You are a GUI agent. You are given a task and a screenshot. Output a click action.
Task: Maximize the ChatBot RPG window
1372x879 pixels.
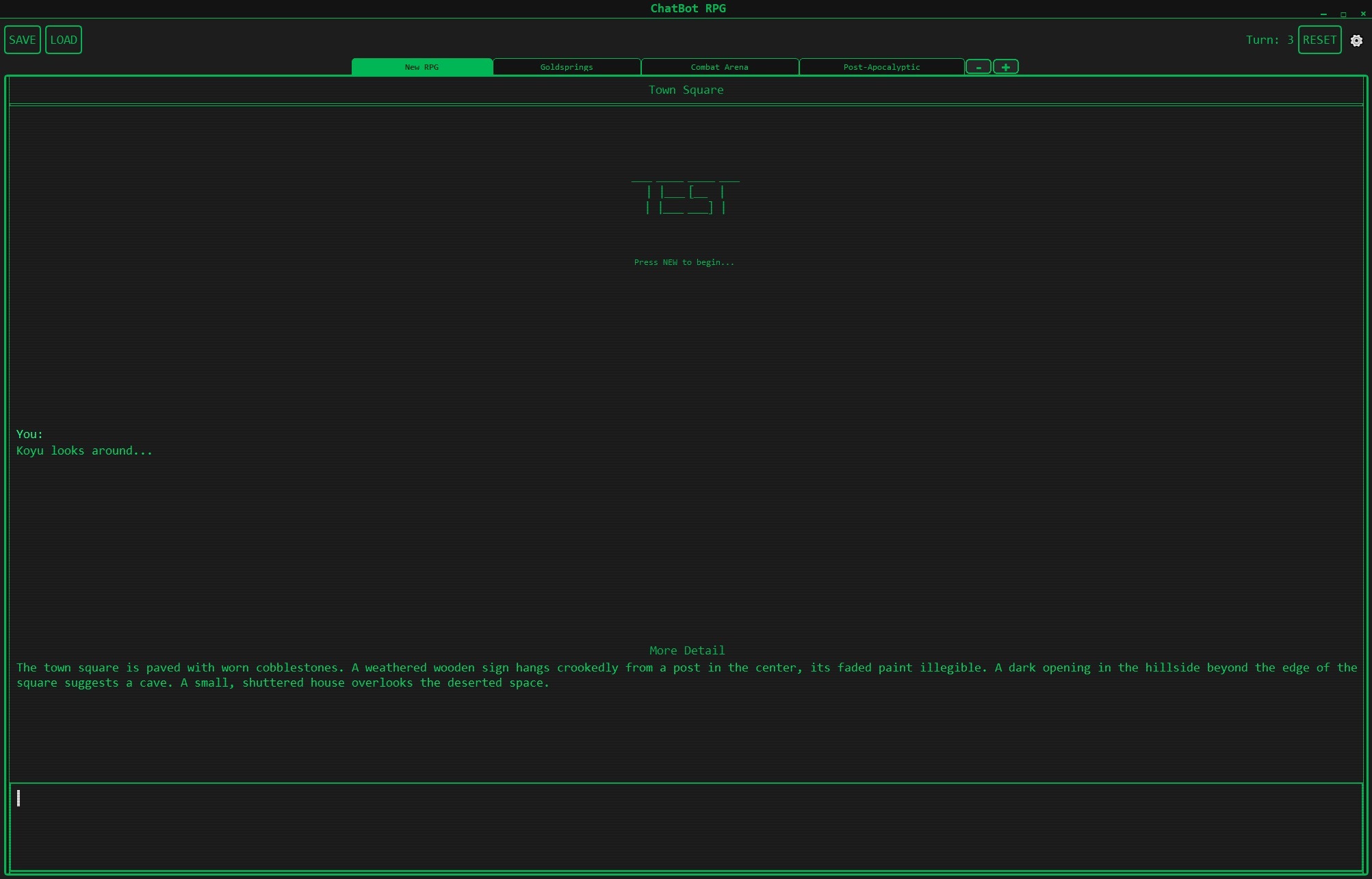(x=1343, y=14)
